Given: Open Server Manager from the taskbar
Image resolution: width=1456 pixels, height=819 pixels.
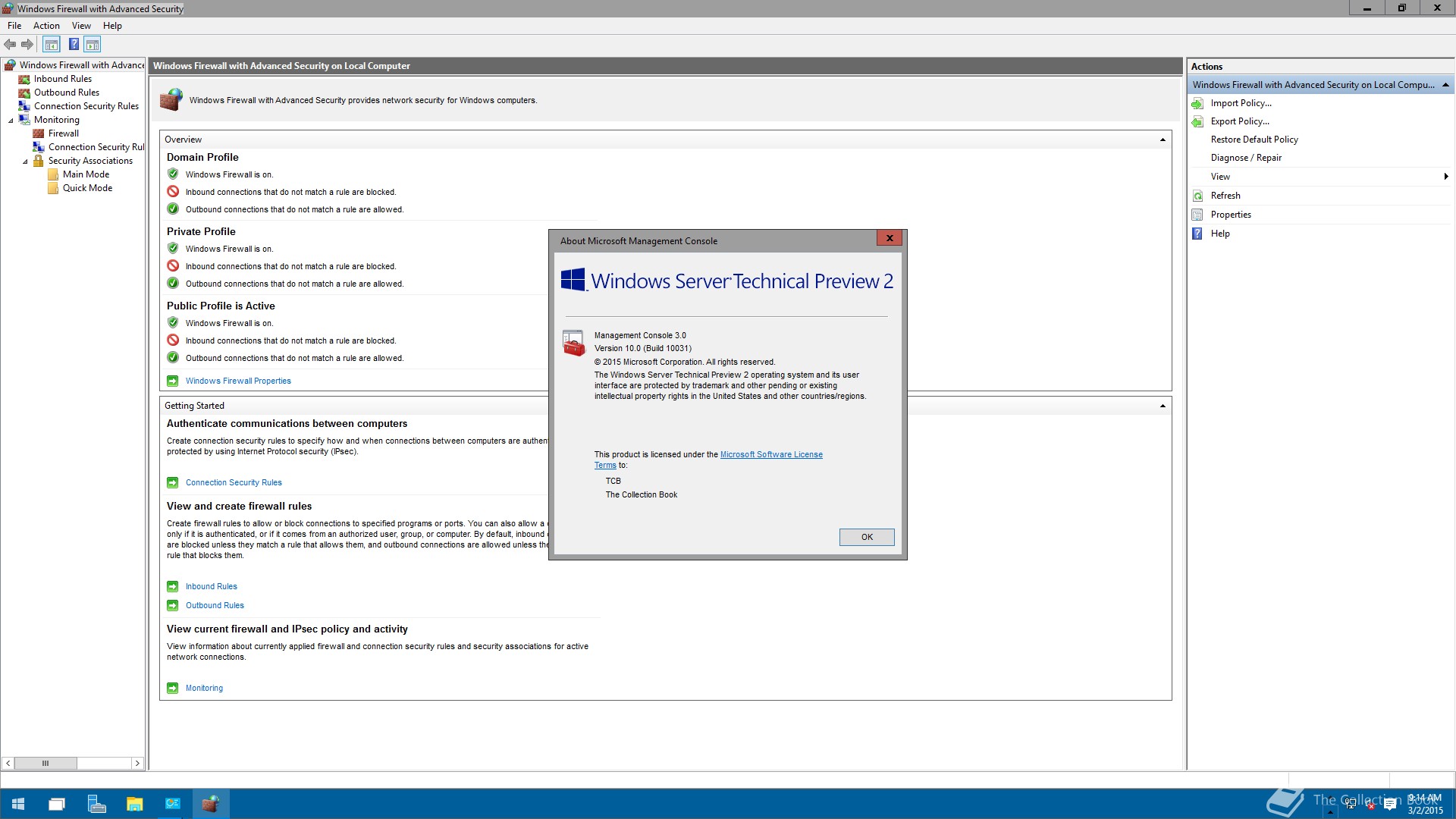Looking at the screenshot, I should click(96, 804).
